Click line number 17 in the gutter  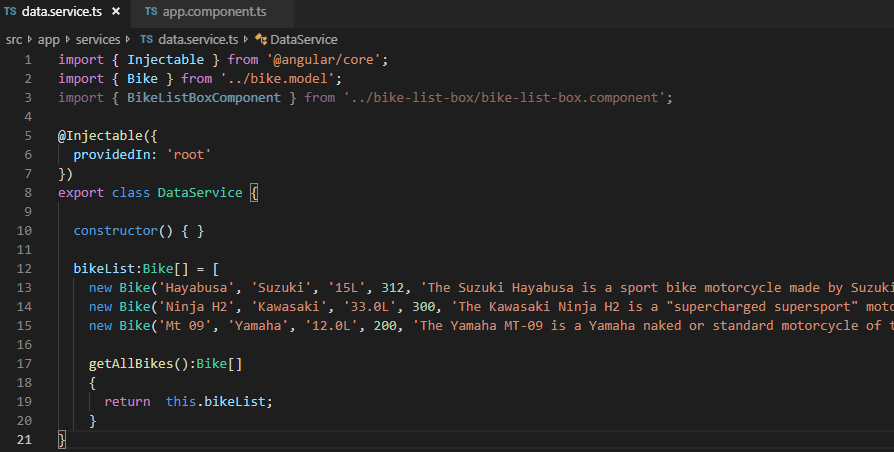point(26,365)
